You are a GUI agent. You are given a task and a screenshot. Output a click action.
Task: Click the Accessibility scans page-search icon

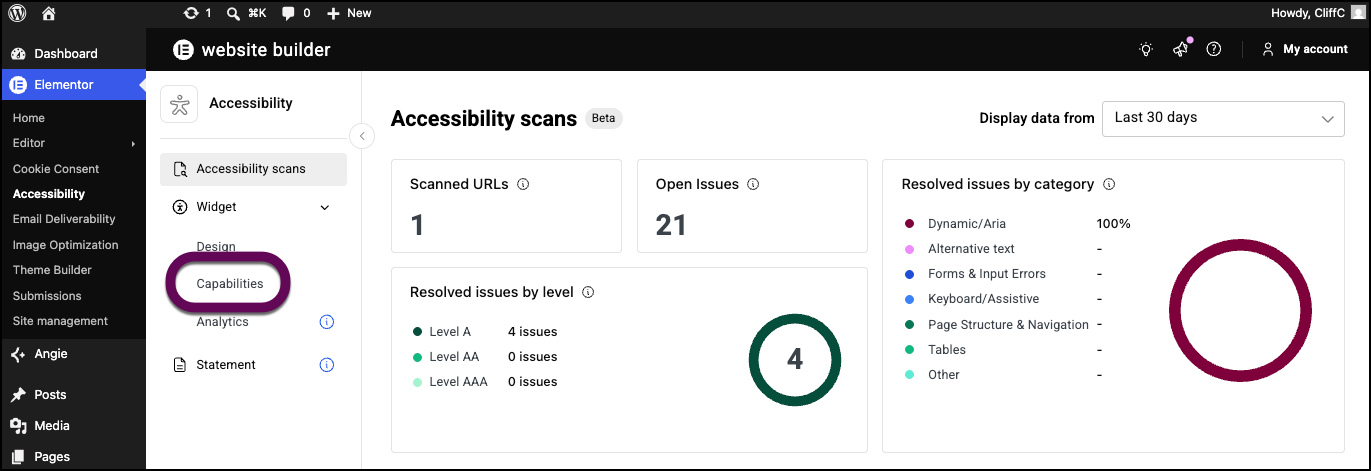(180, 169)
